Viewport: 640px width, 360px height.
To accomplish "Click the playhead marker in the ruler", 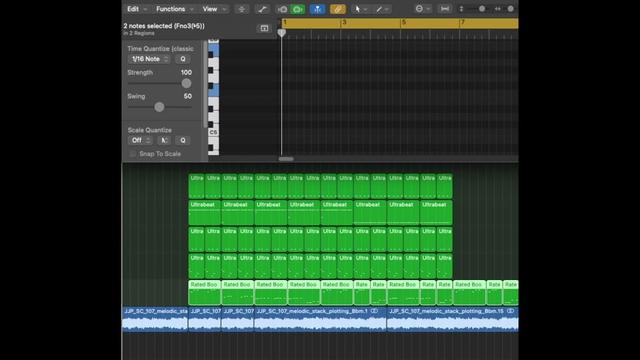I will (x=282, y=33).
